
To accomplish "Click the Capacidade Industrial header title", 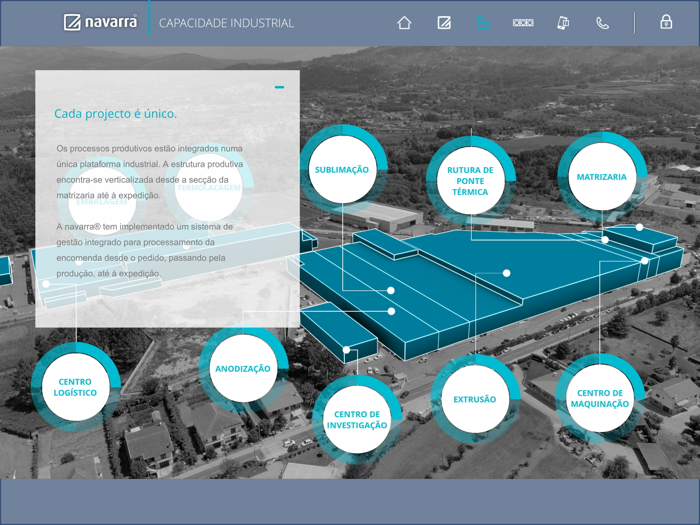I will (x=226, y=23).
